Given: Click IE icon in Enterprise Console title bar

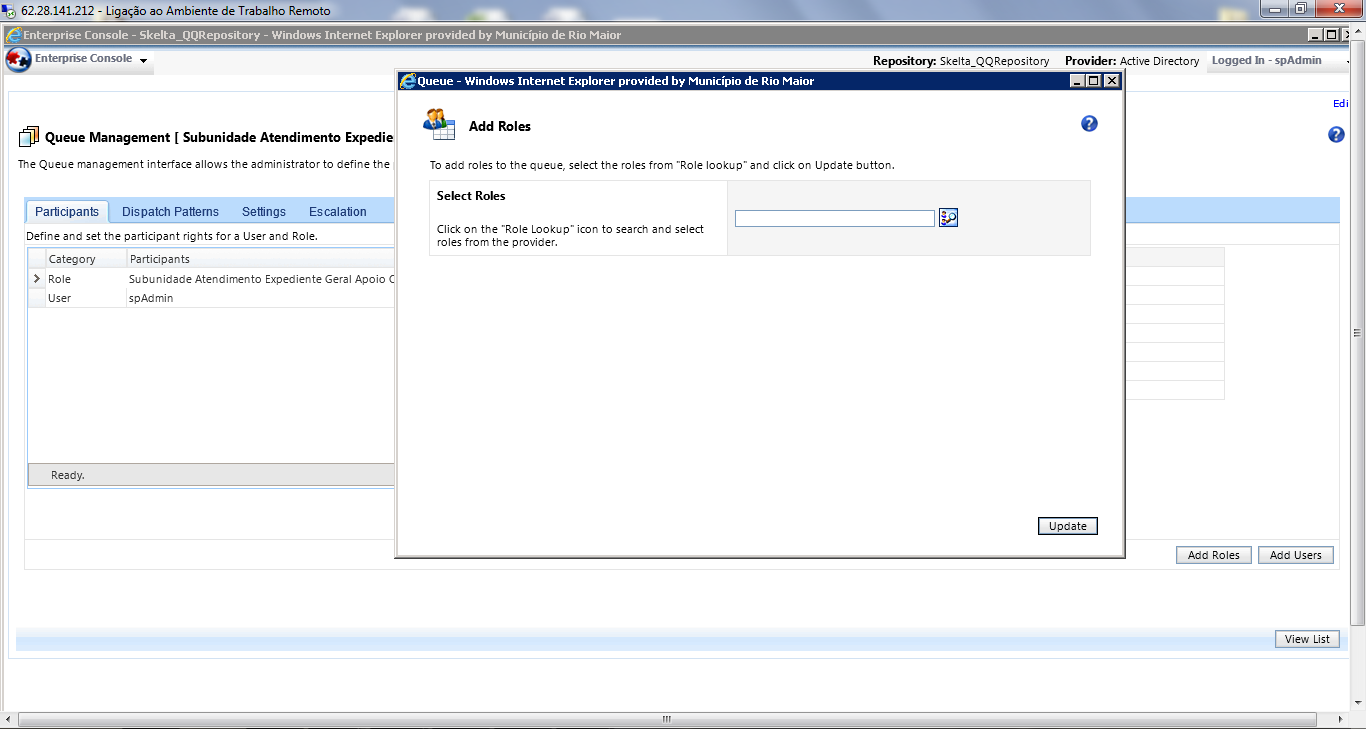Looking at the screenshot, I should [x=14, y=35].
